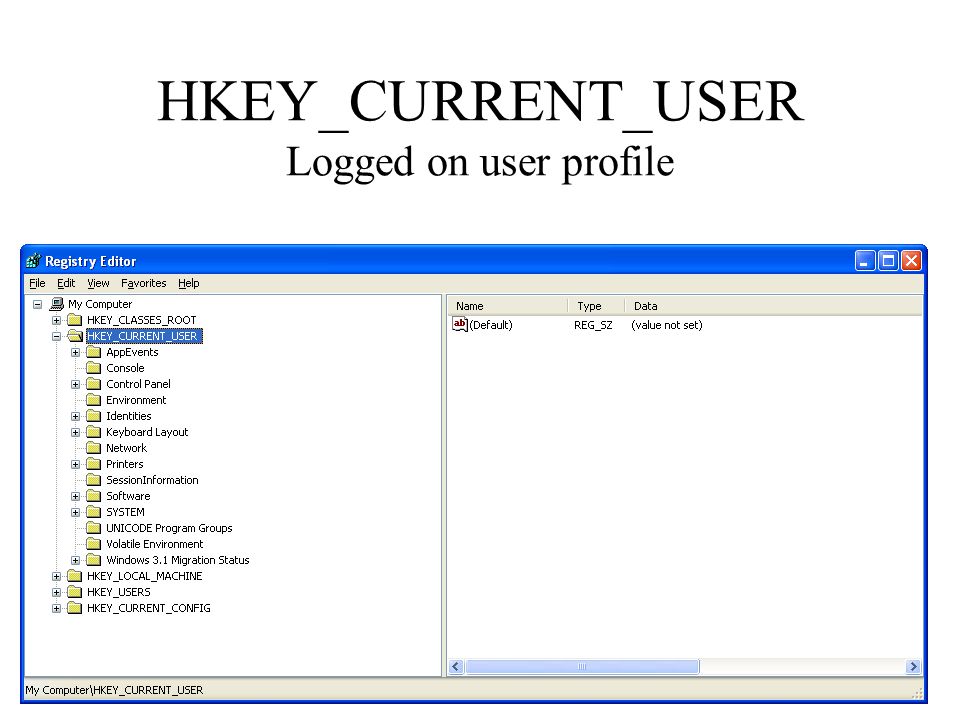
Task: Expand the HKEY_CURRENT_CONFIG hive
Action: (x=56, y=609)
